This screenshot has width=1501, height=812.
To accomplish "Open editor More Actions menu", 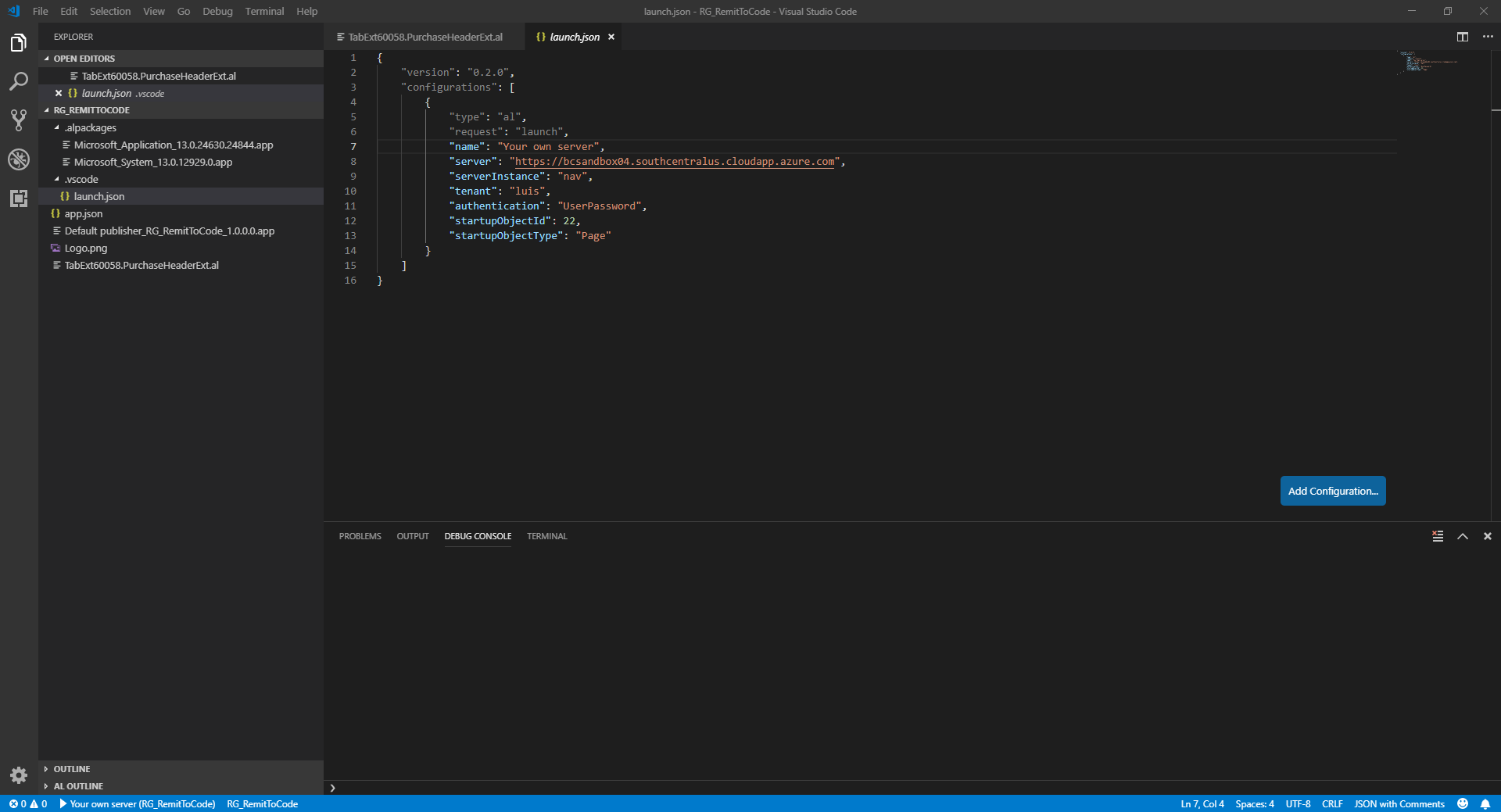I will pyautogui.click(x=1487, y=36).
